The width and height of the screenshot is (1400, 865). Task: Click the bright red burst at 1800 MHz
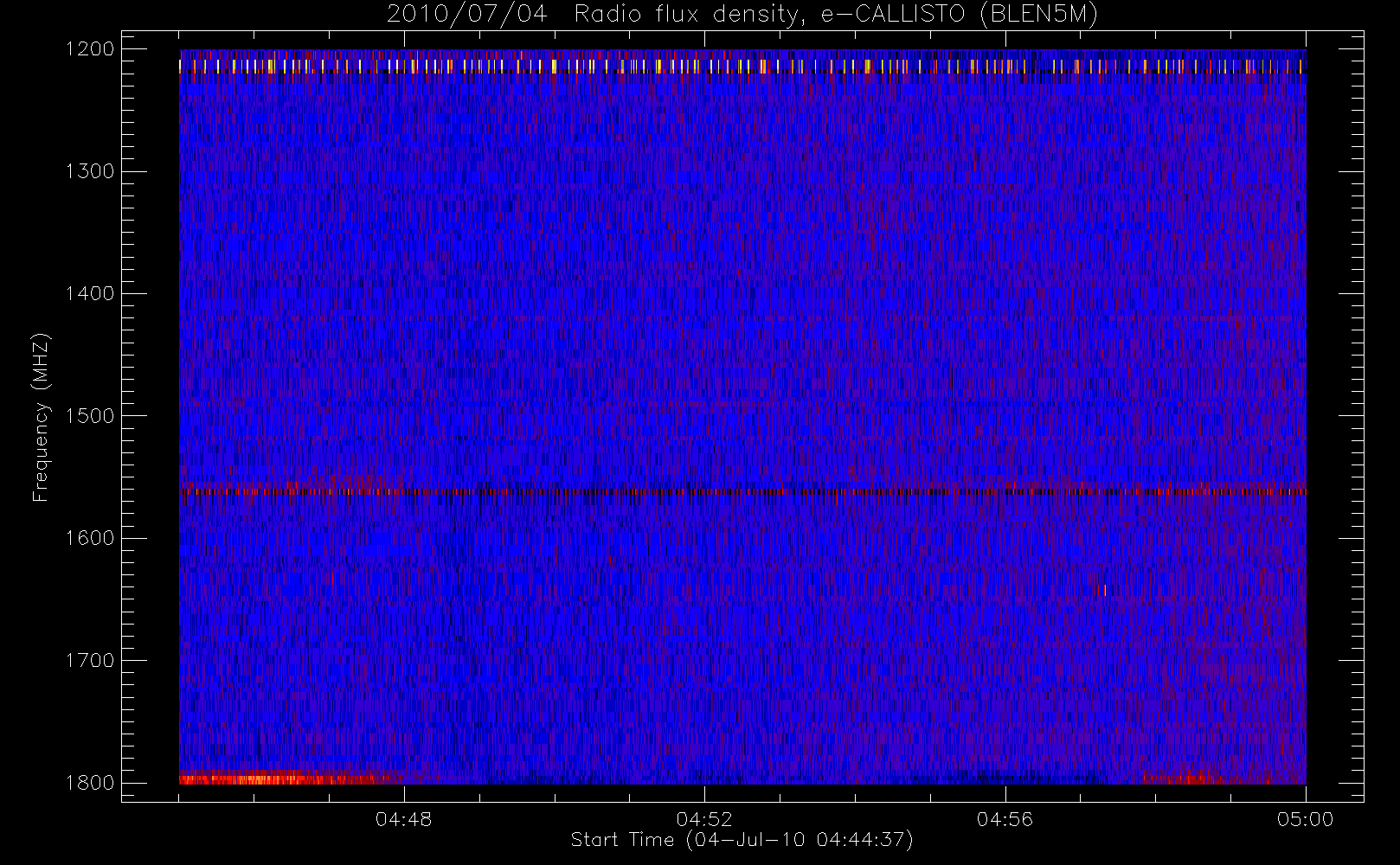pyautogui.click(x=290, y=778)
